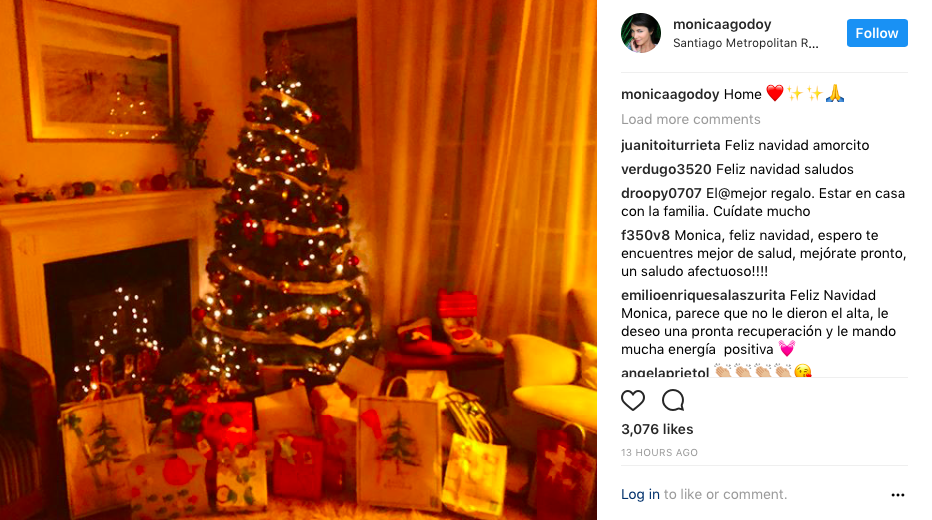The image size is (932, 520).
Task: Open the three-dots more options menu
Action: click(x=898, y=494)
